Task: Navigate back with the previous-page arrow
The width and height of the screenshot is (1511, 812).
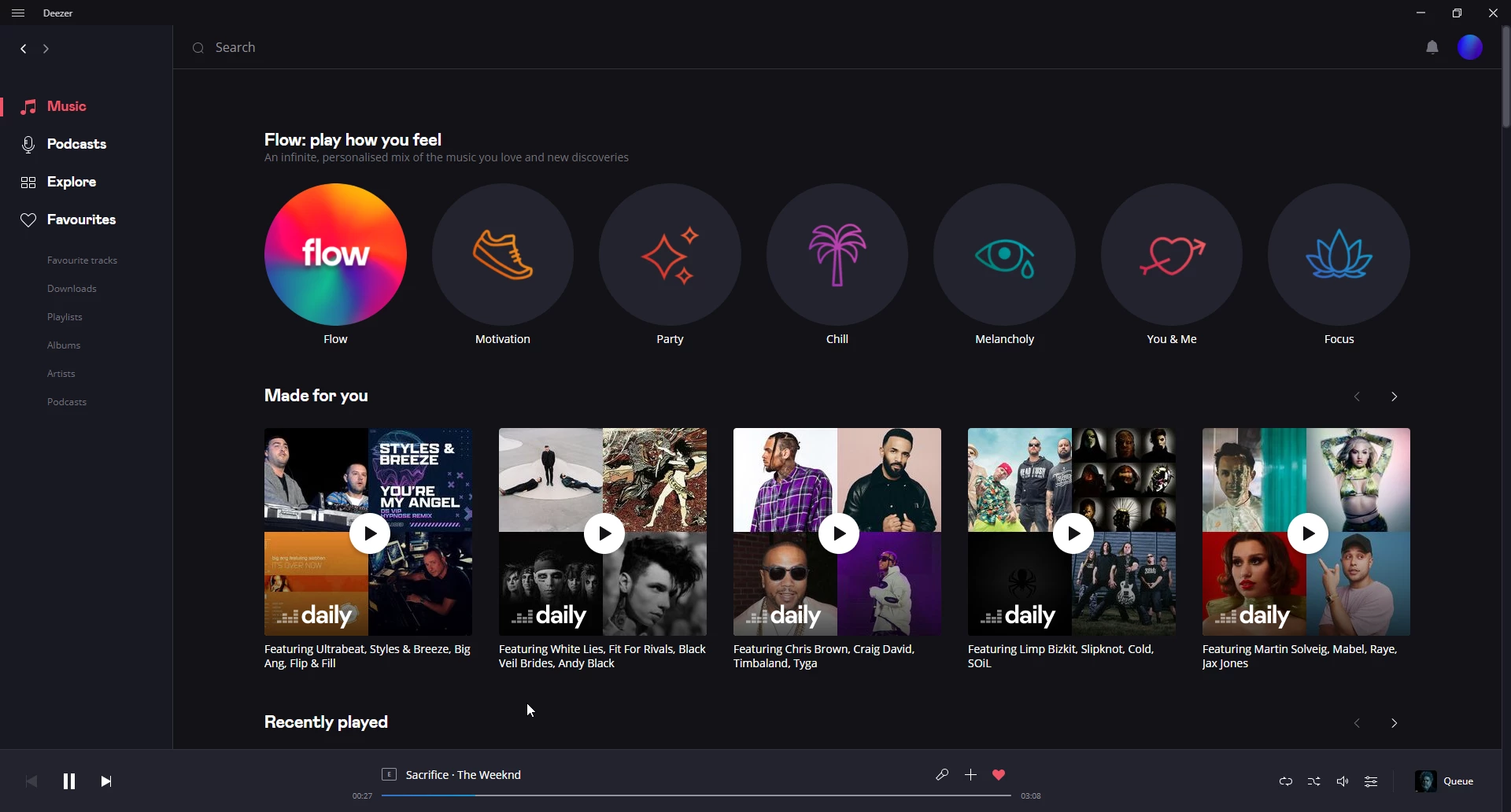Action: pos(23,48)
